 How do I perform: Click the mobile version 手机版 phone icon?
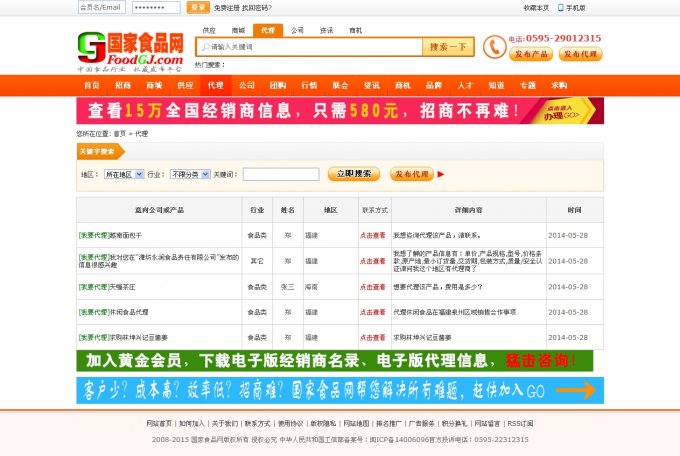coord(560,8)
